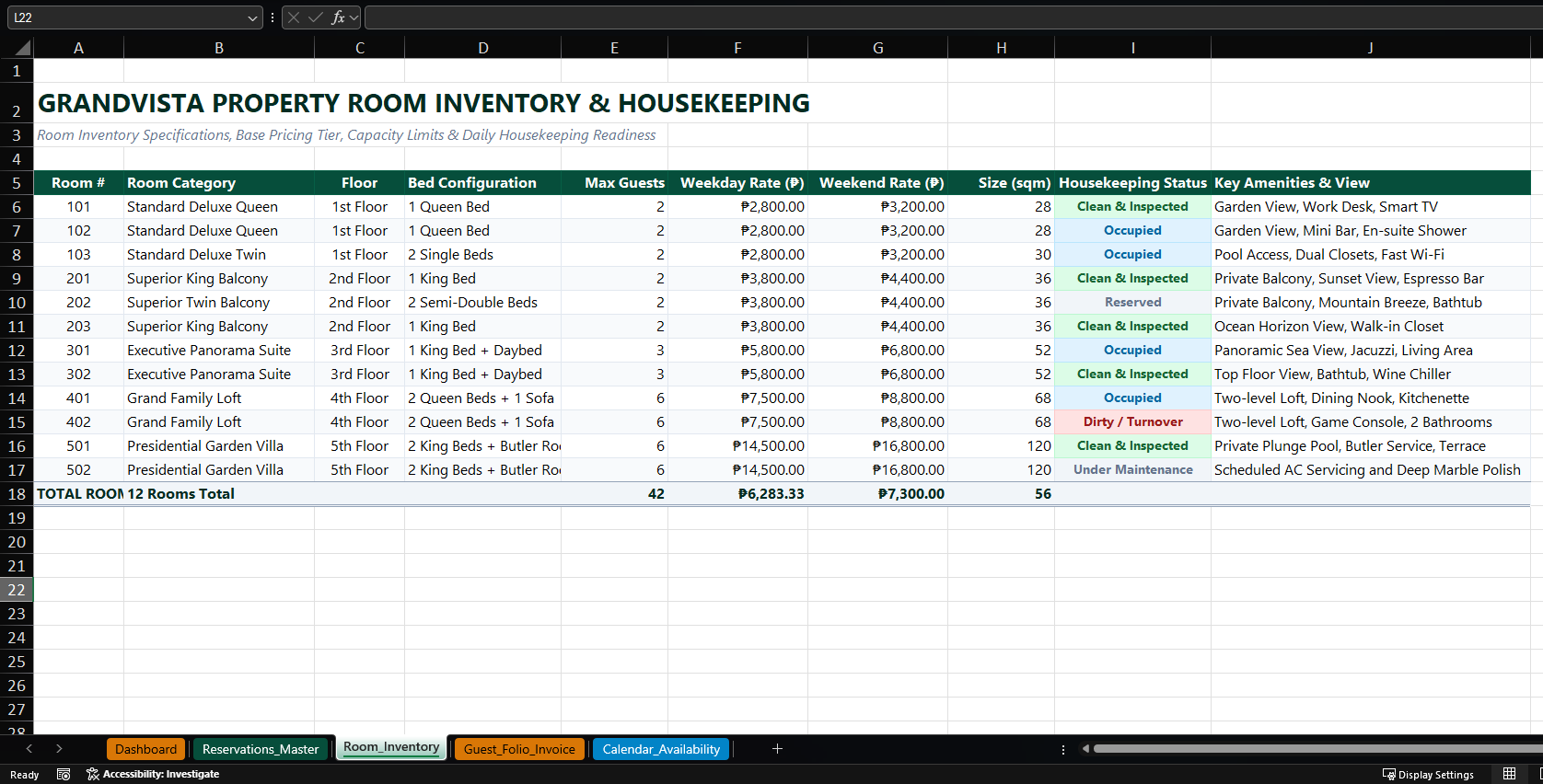Select the Under Maintenance status cell
Screen dimensions: 1543x784
tap(1132, 470)
